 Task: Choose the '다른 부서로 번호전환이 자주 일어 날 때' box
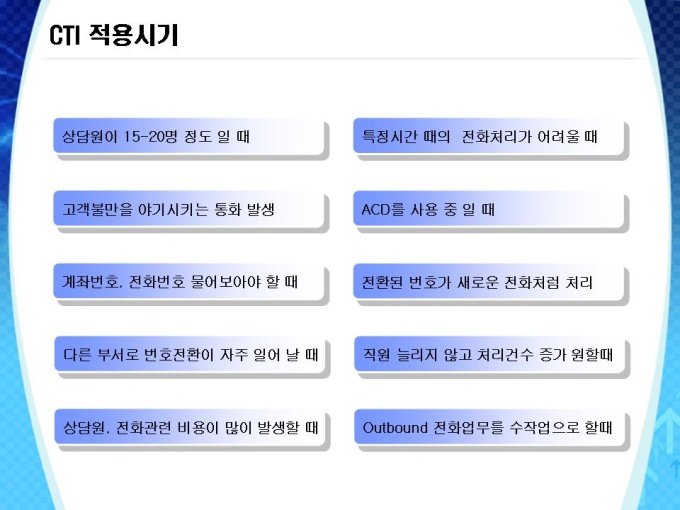coord(190,354)
